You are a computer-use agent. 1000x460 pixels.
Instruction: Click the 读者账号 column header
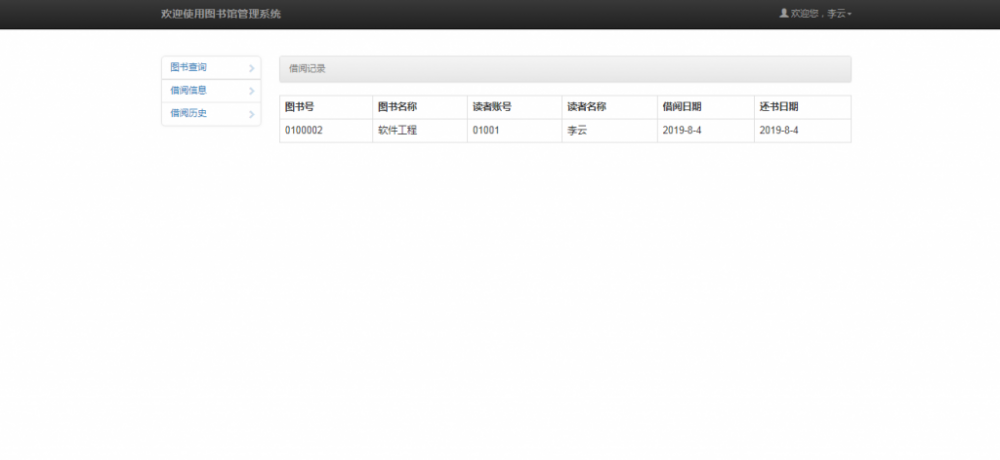515,107
